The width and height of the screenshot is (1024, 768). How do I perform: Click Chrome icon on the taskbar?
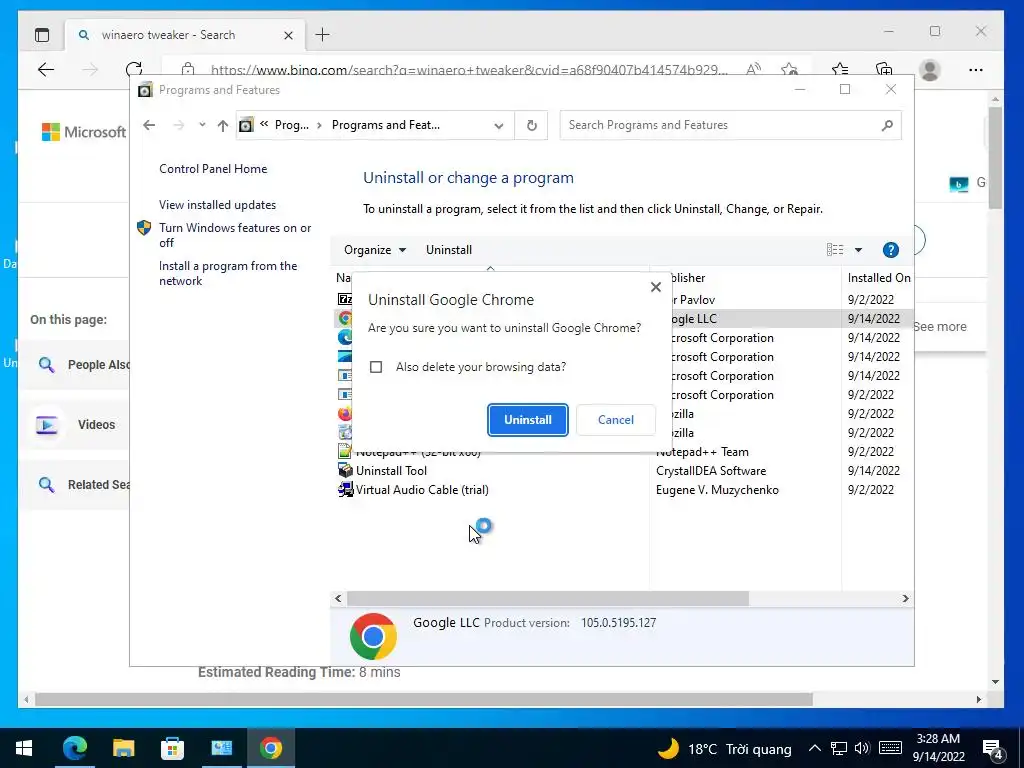click(270, 748)
